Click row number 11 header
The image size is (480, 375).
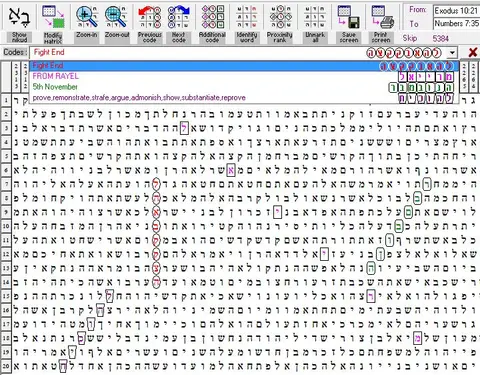point(6,240)
